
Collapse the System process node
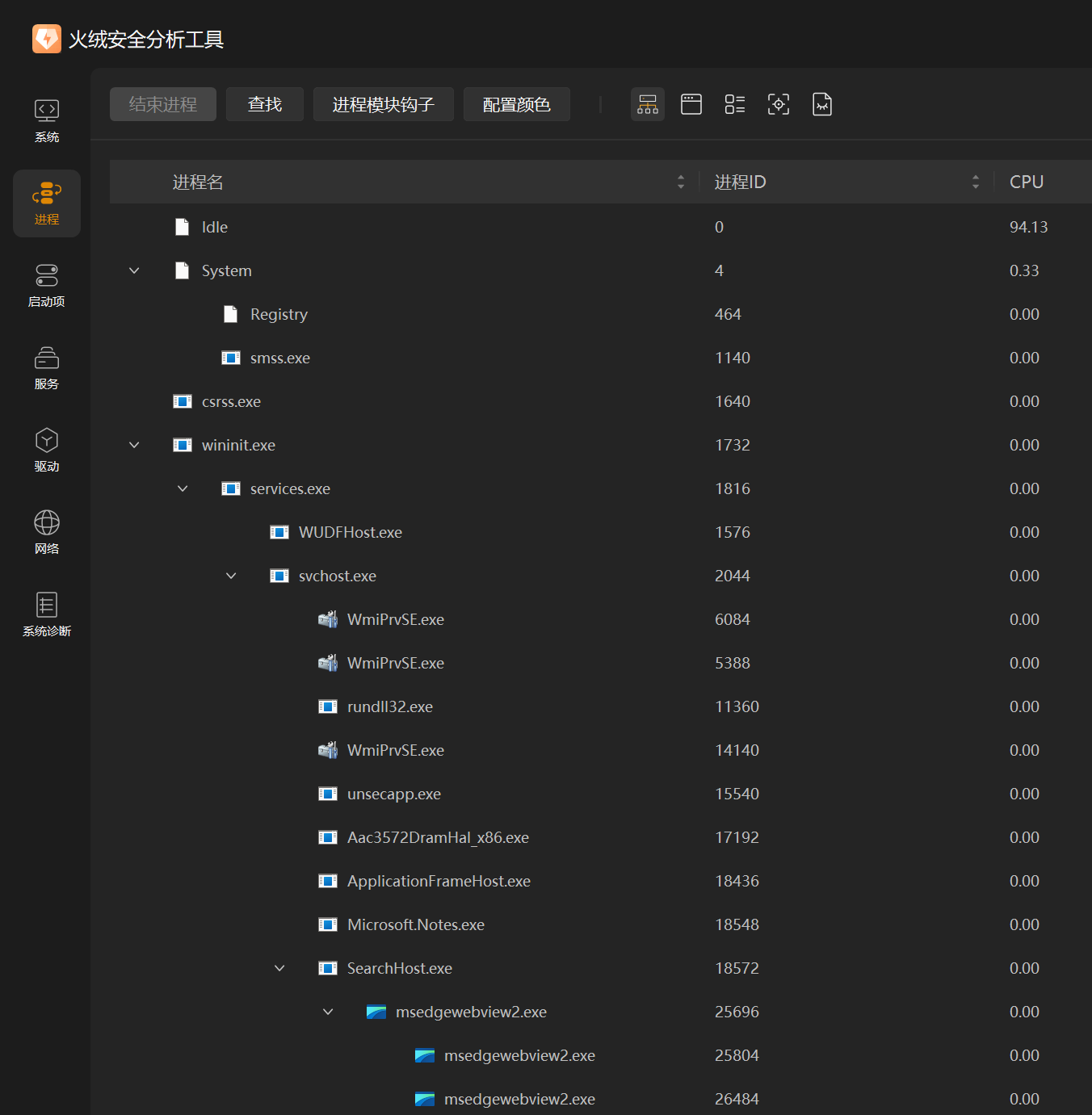point(134,270)
